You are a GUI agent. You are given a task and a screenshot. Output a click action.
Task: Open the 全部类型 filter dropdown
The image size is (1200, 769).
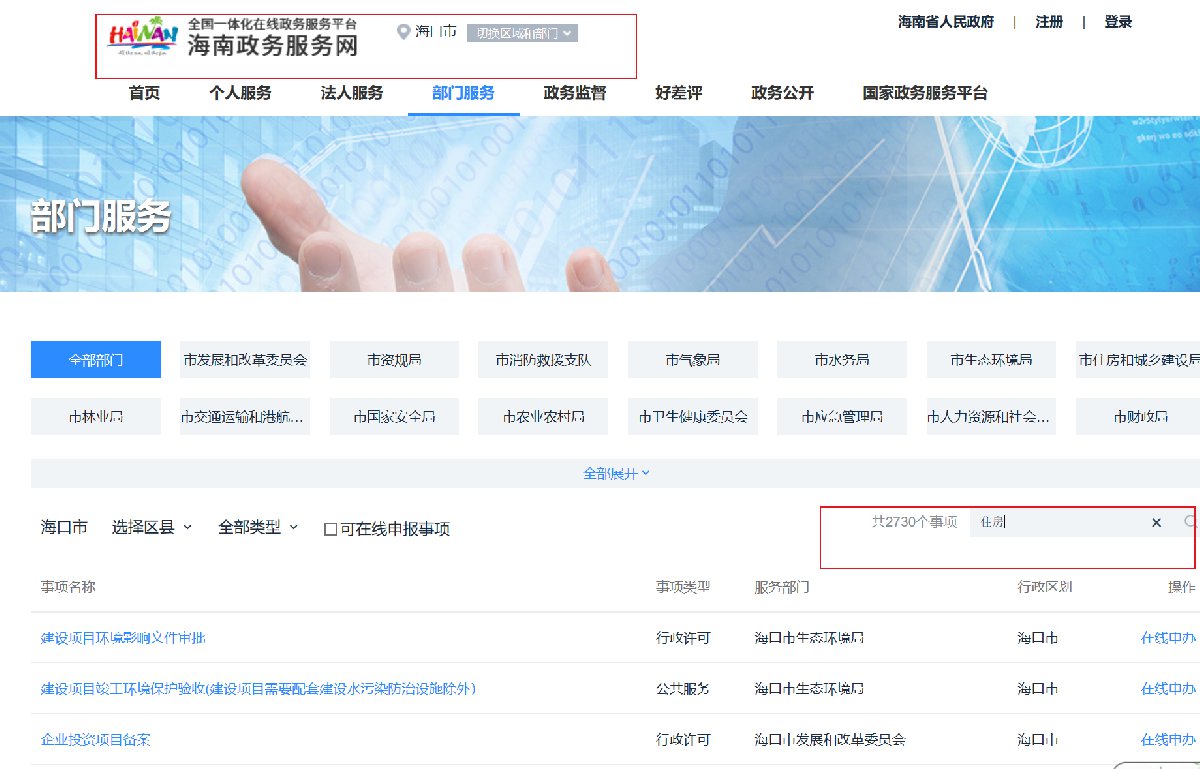tap(258, 527)
